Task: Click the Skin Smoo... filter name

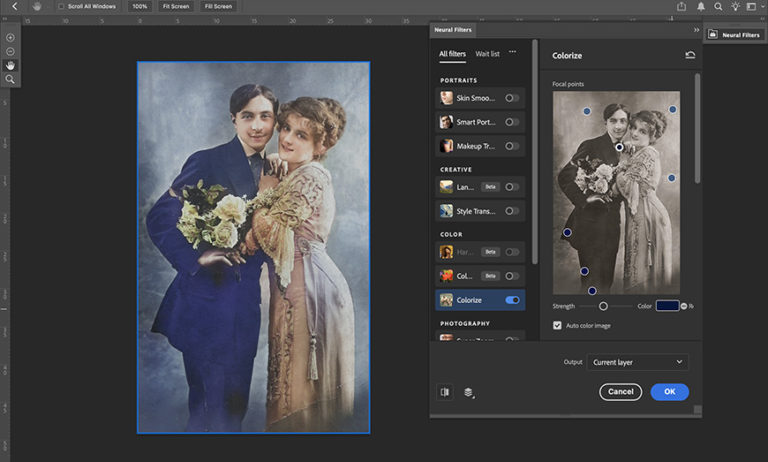Action: (x=476, y=98)
